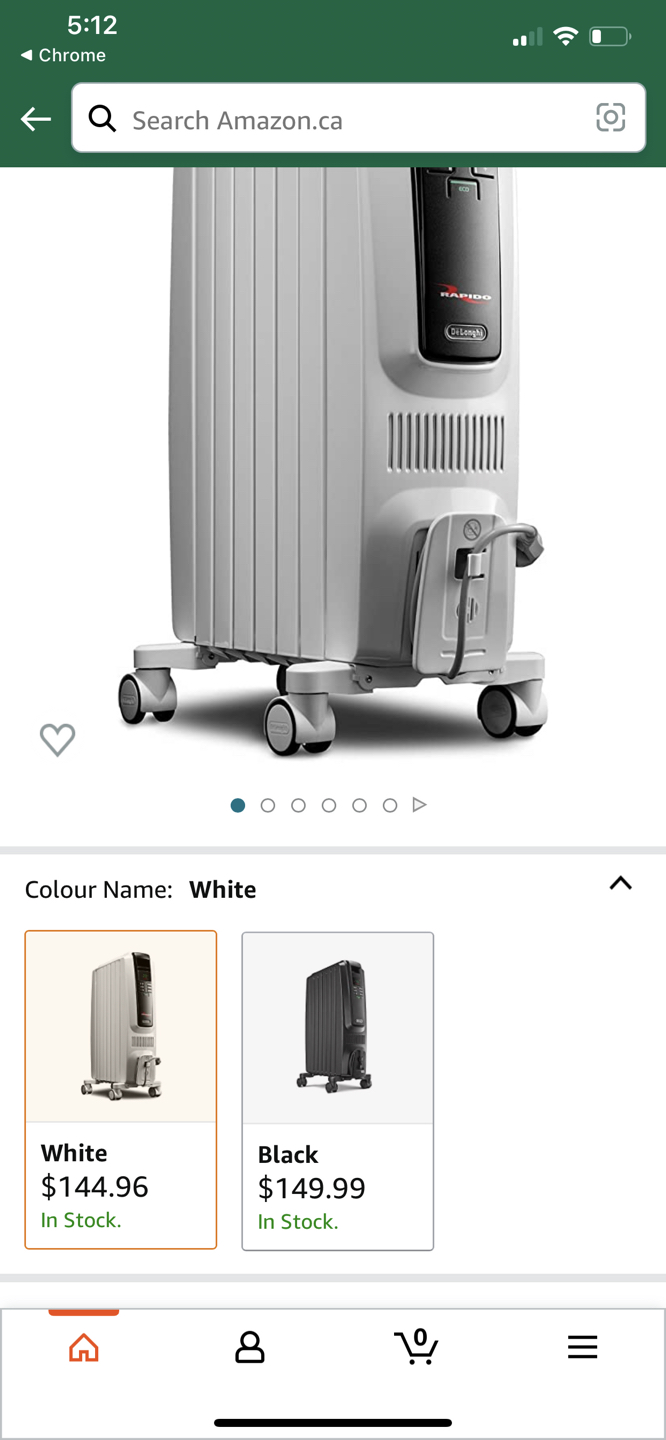Open camera scan search icon

610,118
